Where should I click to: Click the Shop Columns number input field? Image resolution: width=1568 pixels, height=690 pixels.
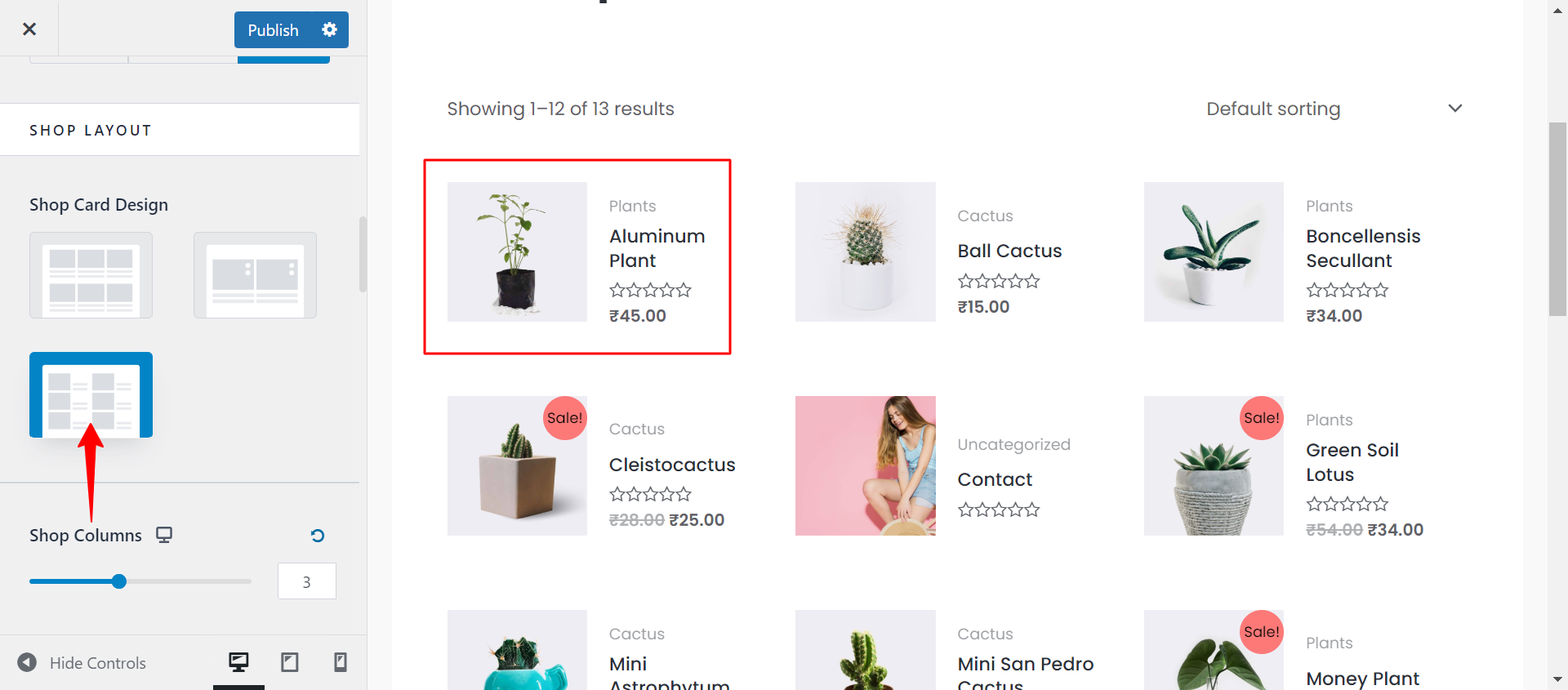(x=306, y=581)
